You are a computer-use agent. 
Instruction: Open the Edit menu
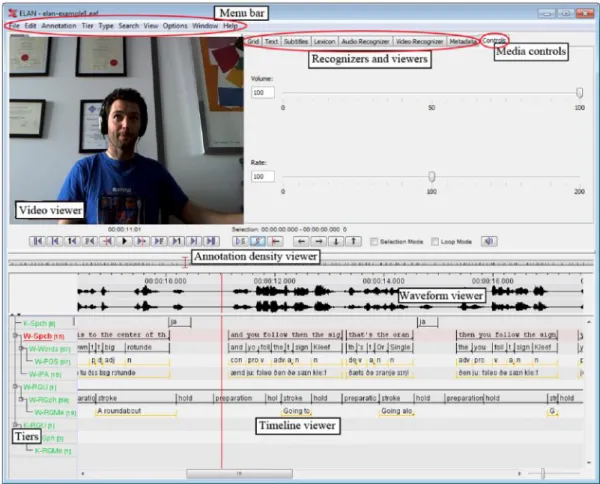tap(30, 26)
